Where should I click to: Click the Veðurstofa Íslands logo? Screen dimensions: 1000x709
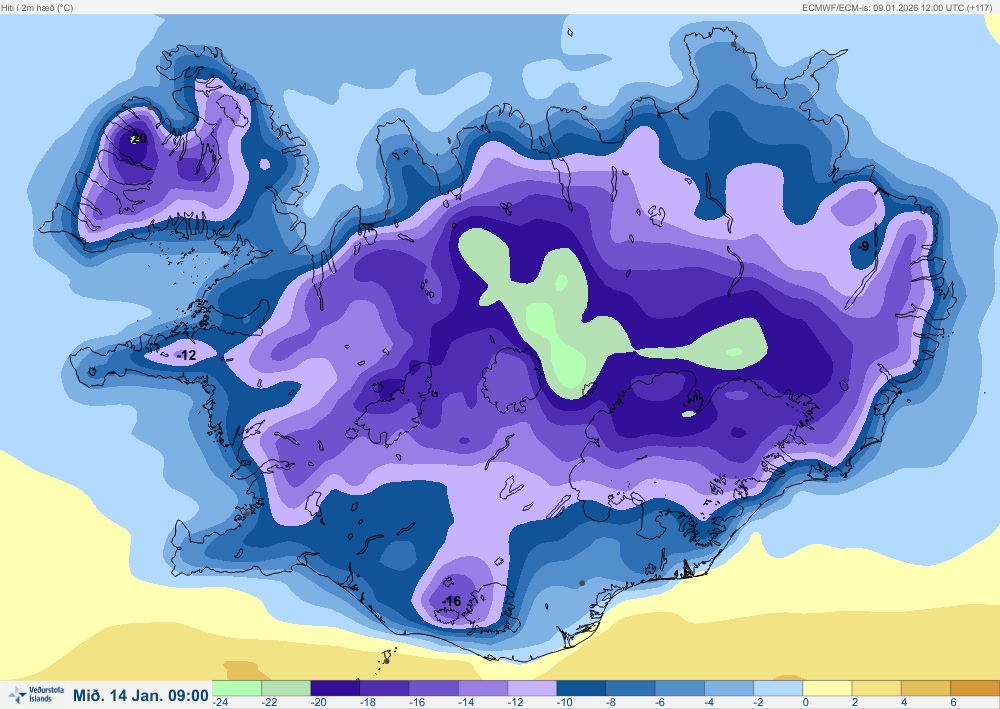(36, 694)
